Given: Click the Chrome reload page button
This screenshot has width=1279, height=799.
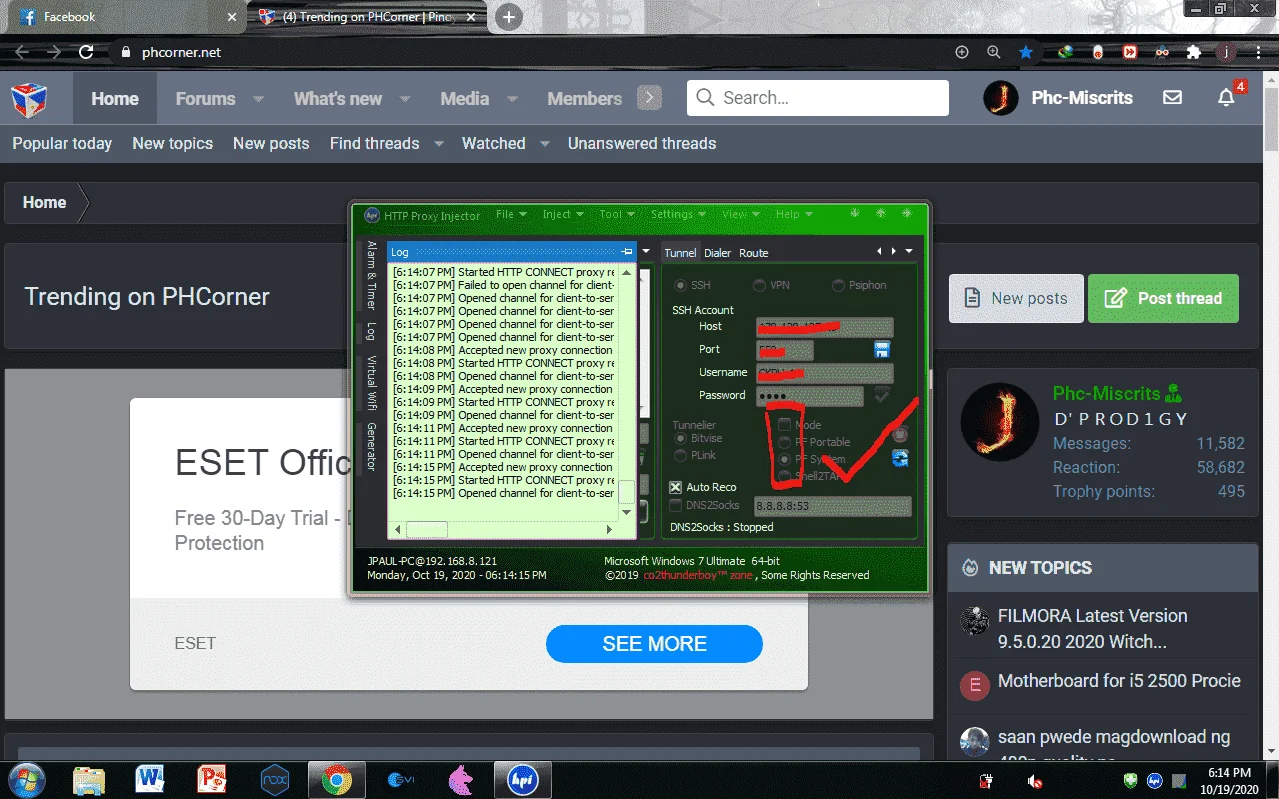Looking at the screenshot, I should point(86,52).
